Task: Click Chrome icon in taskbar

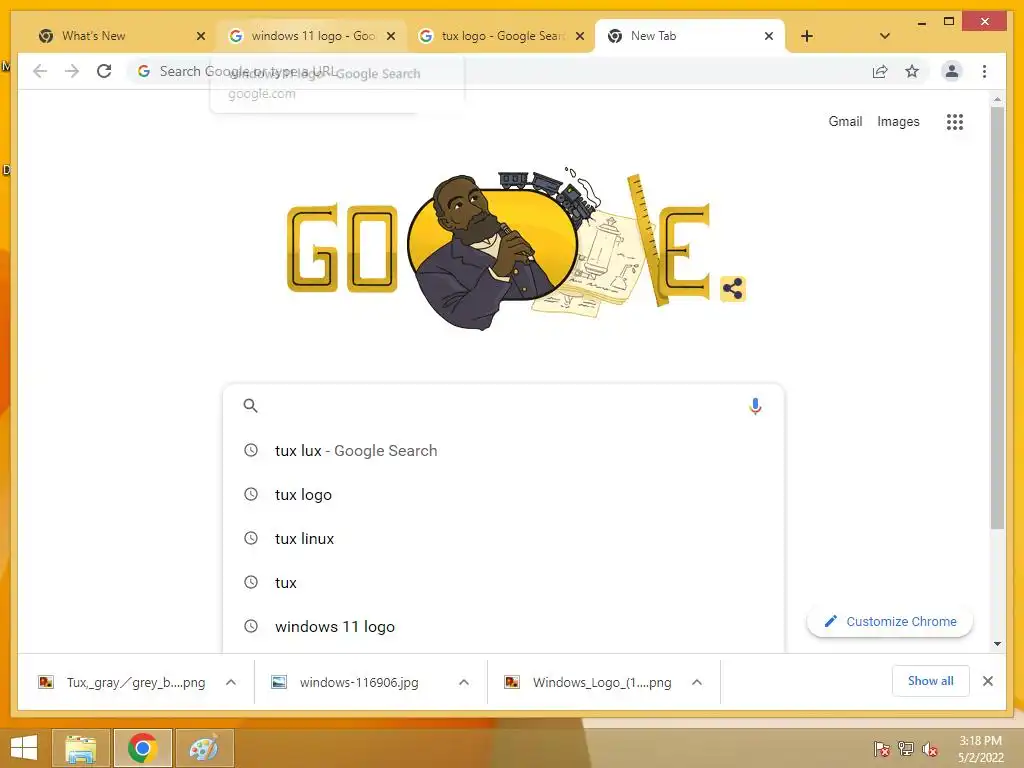Action: pos(142,748)
